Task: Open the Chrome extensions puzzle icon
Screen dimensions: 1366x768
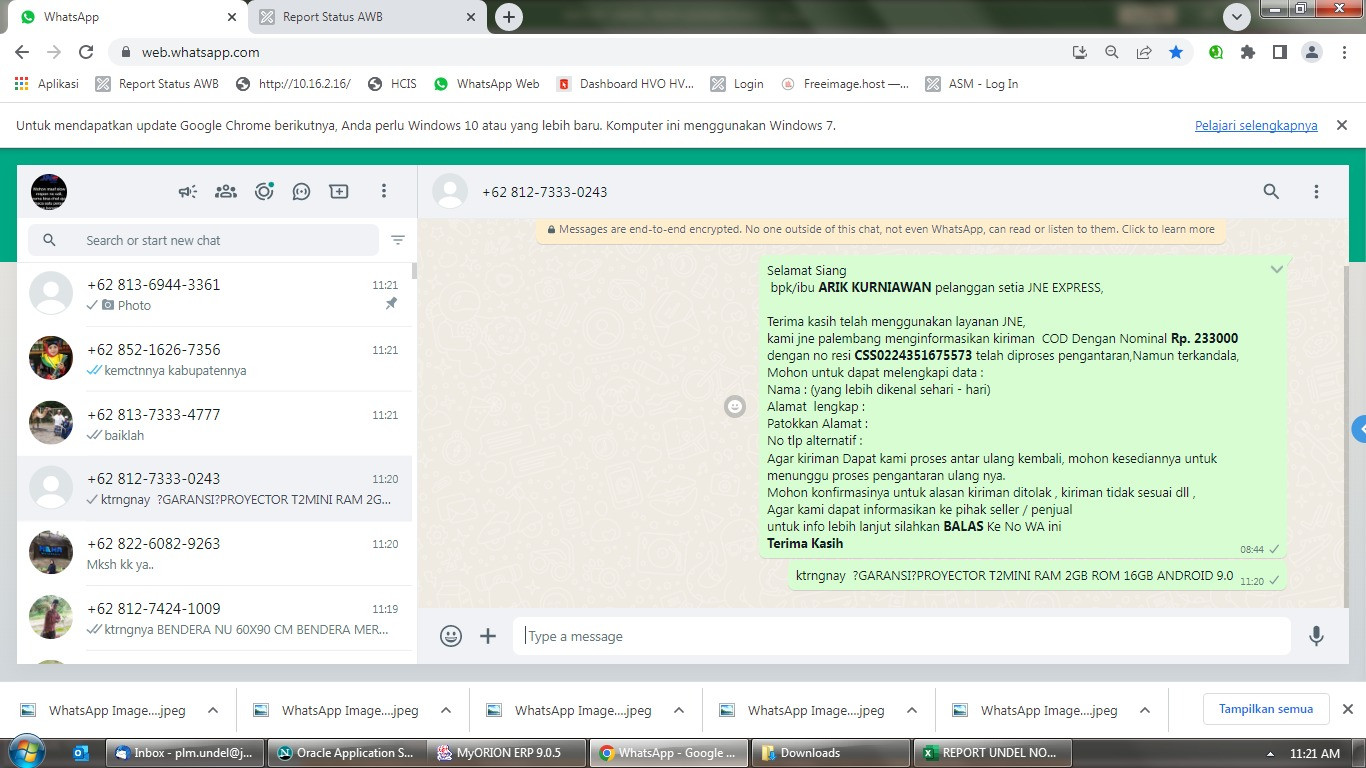Action: coord(1248,52)
